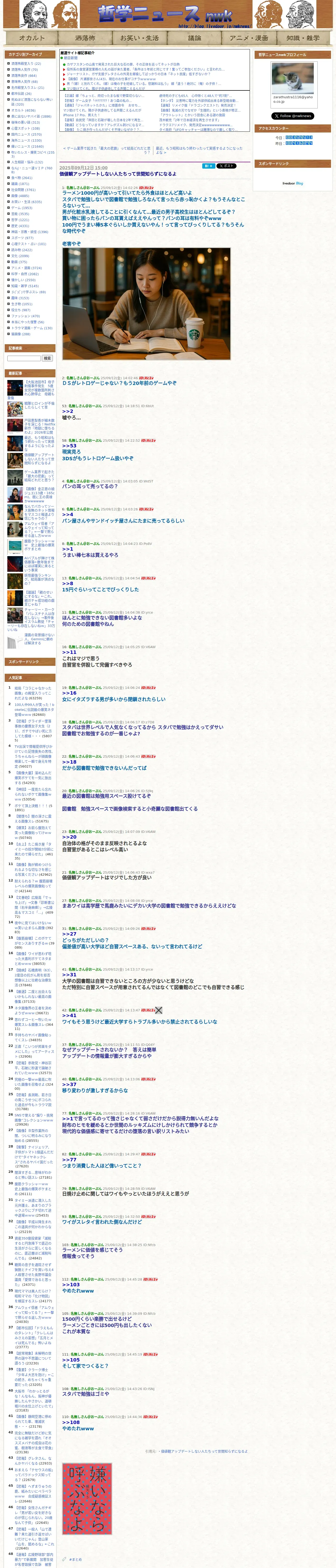
Task: Open the オカルト navigation tab
Action: point(32,38)
